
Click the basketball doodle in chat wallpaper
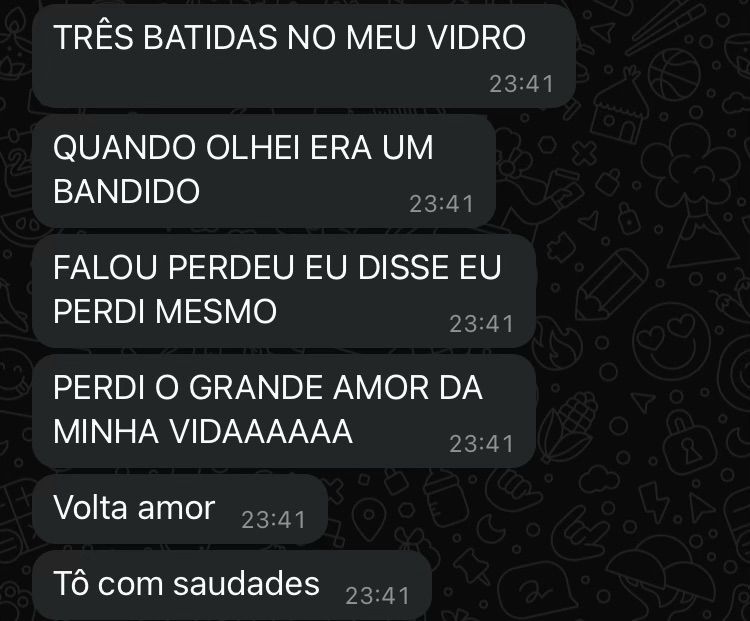(x=674, y=73)
